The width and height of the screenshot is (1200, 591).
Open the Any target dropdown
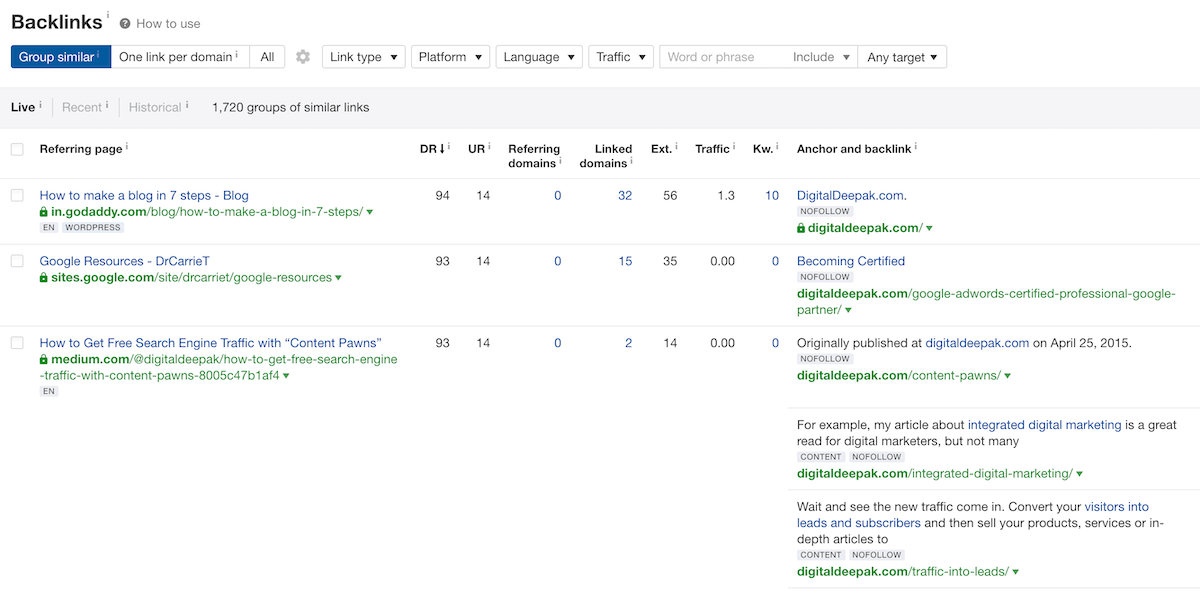click(902, 57)
